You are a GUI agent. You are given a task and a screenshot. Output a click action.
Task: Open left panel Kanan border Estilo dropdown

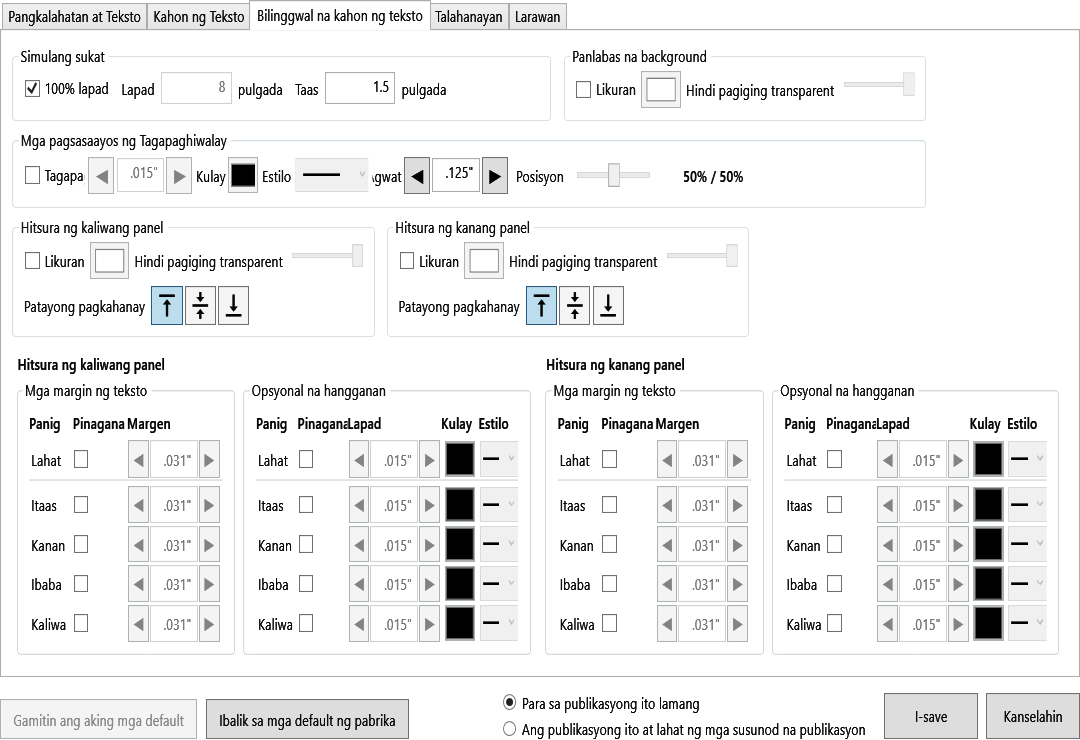[499, 545]
